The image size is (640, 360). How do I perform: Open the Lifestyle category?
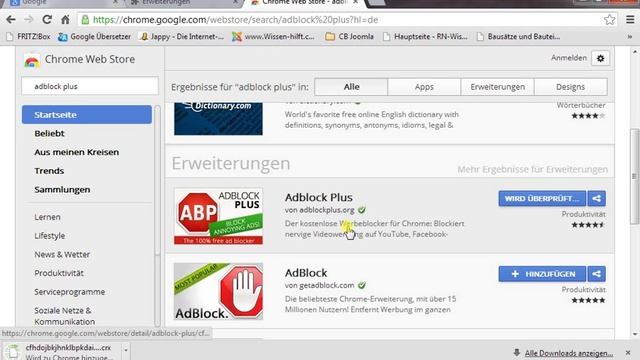click(x=49, y=236)
